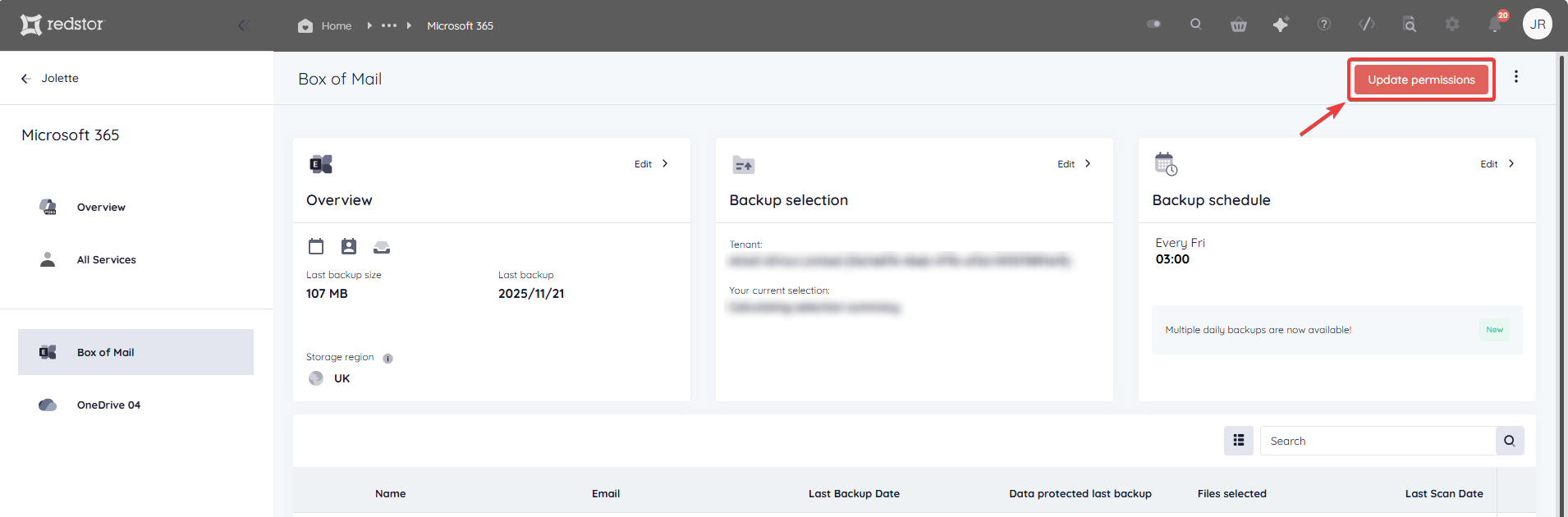
Task: Click the UK region globe icon
Action: tap(316, 378)
